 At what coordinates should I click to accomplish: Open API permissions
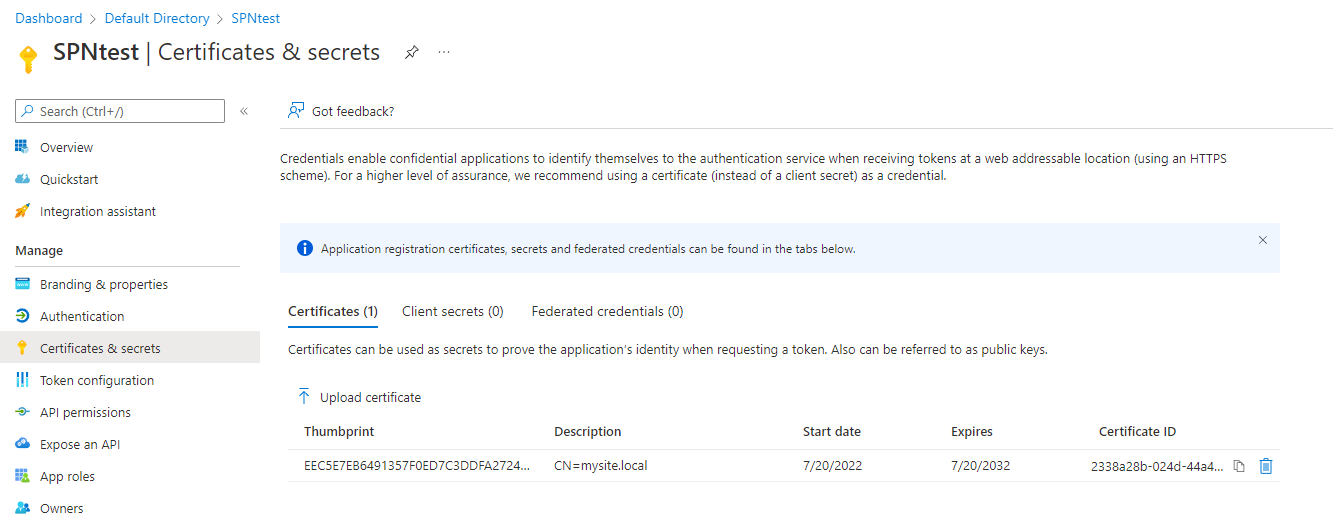pyautogui.click(x=85, y=413)
